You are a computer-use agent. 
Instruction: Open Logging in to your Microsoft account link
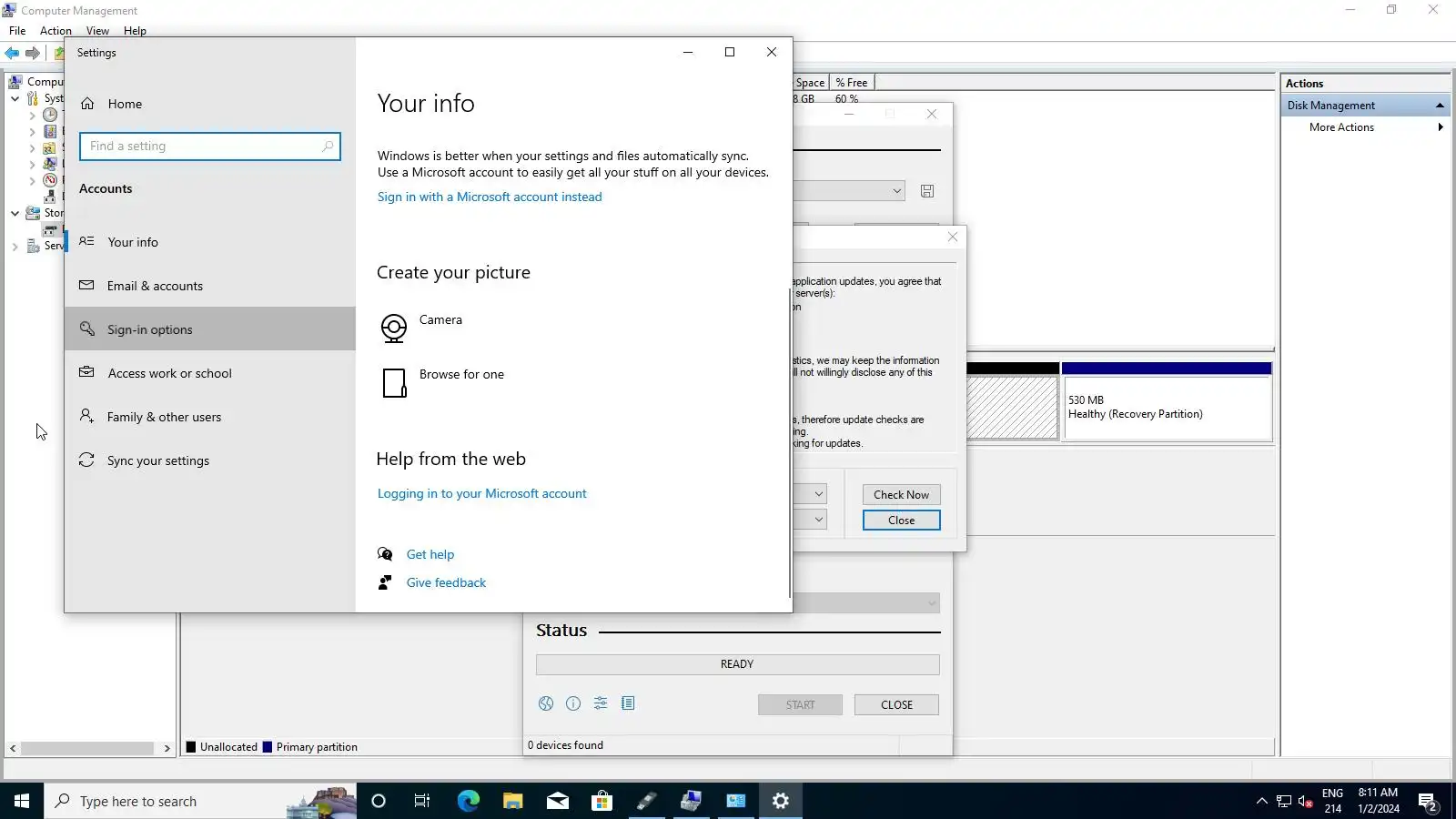(x=482, y=493)
